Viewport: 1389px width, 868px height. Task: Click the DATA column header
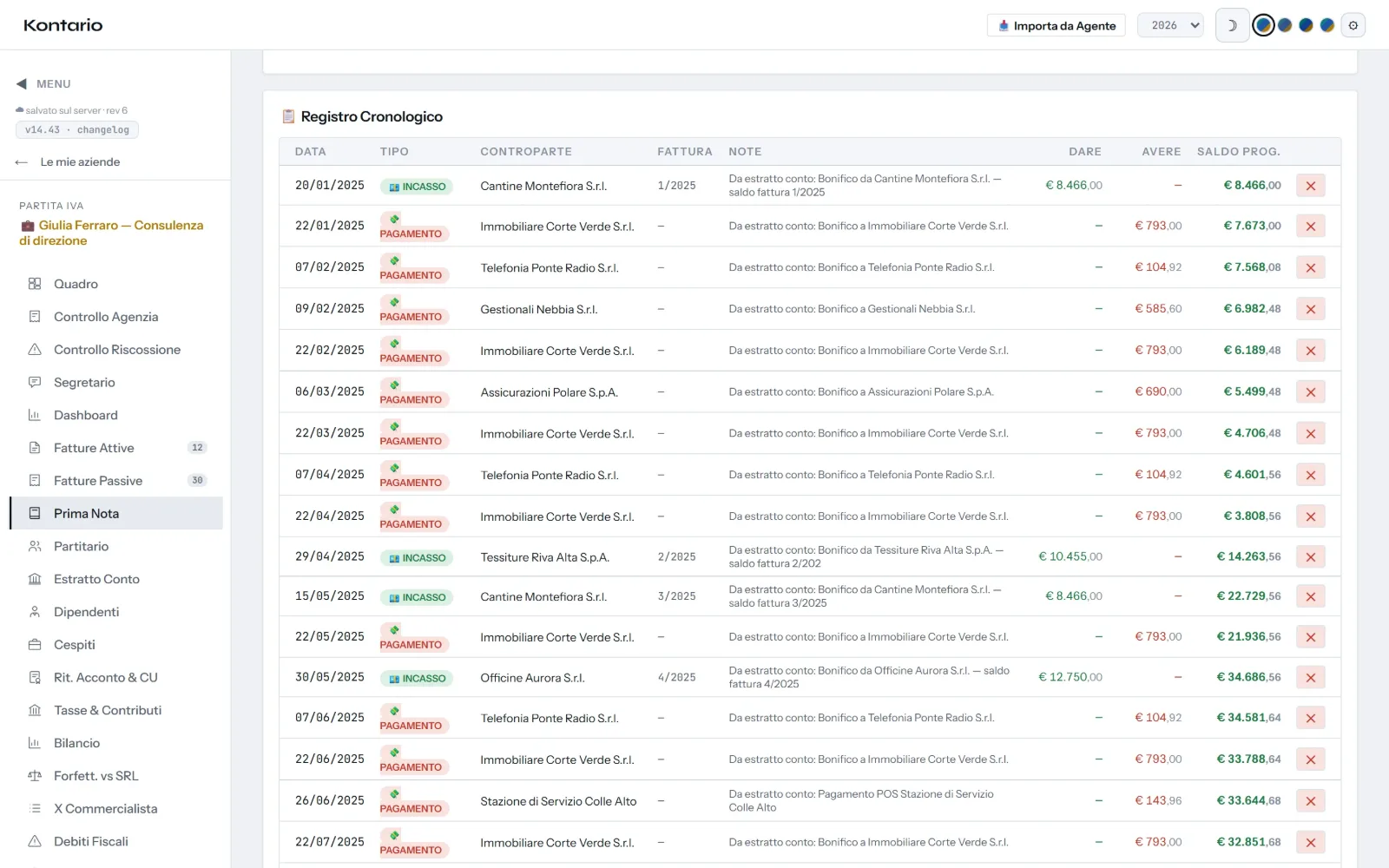[311, 152]
